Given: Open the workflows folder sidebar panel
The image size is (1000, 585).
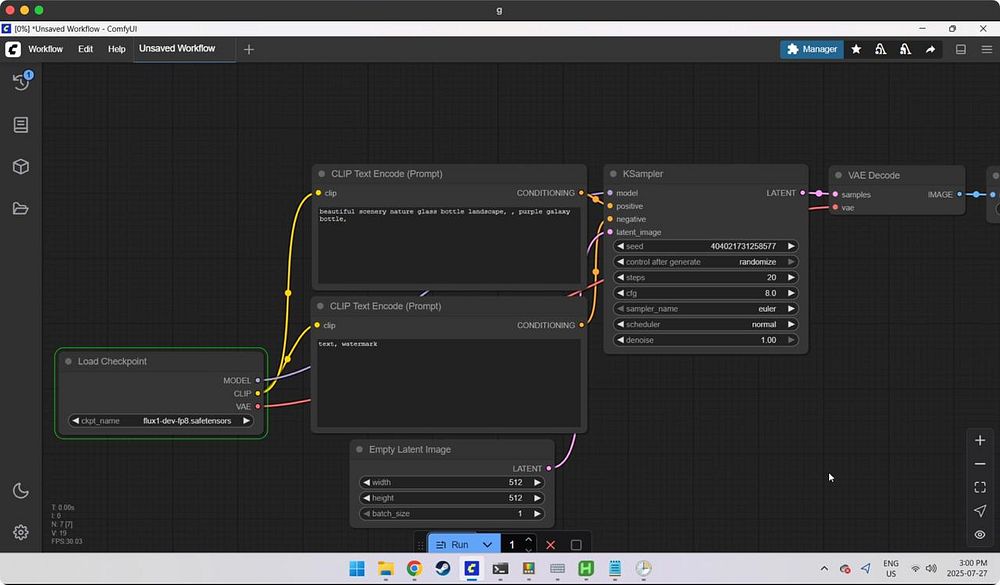Looking at the screenshot, I should (20, 208).
